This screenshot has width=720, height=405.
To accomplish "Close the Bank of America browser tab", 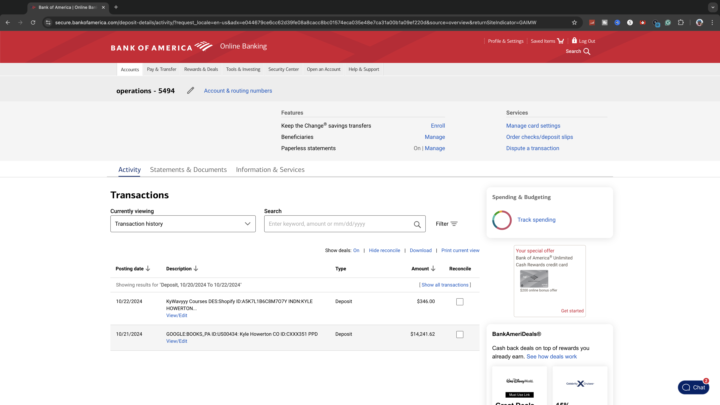I will (x=103, y=7).
